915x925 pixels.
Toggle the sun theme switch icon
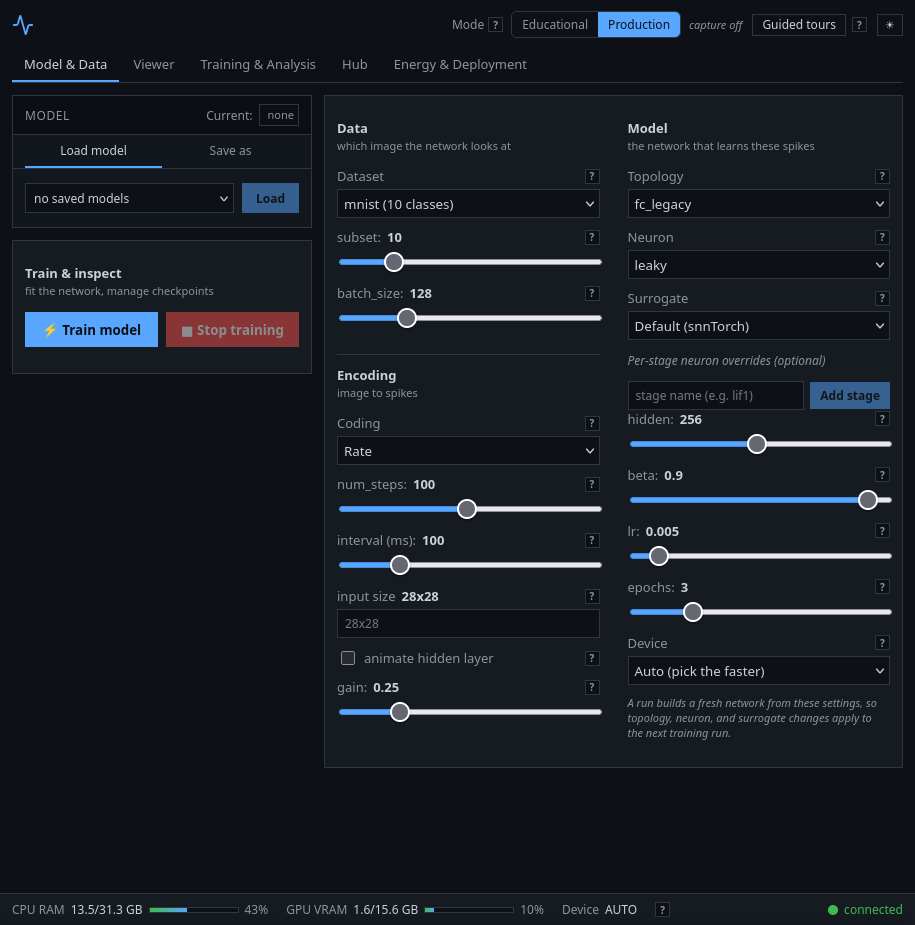(890, 25)
